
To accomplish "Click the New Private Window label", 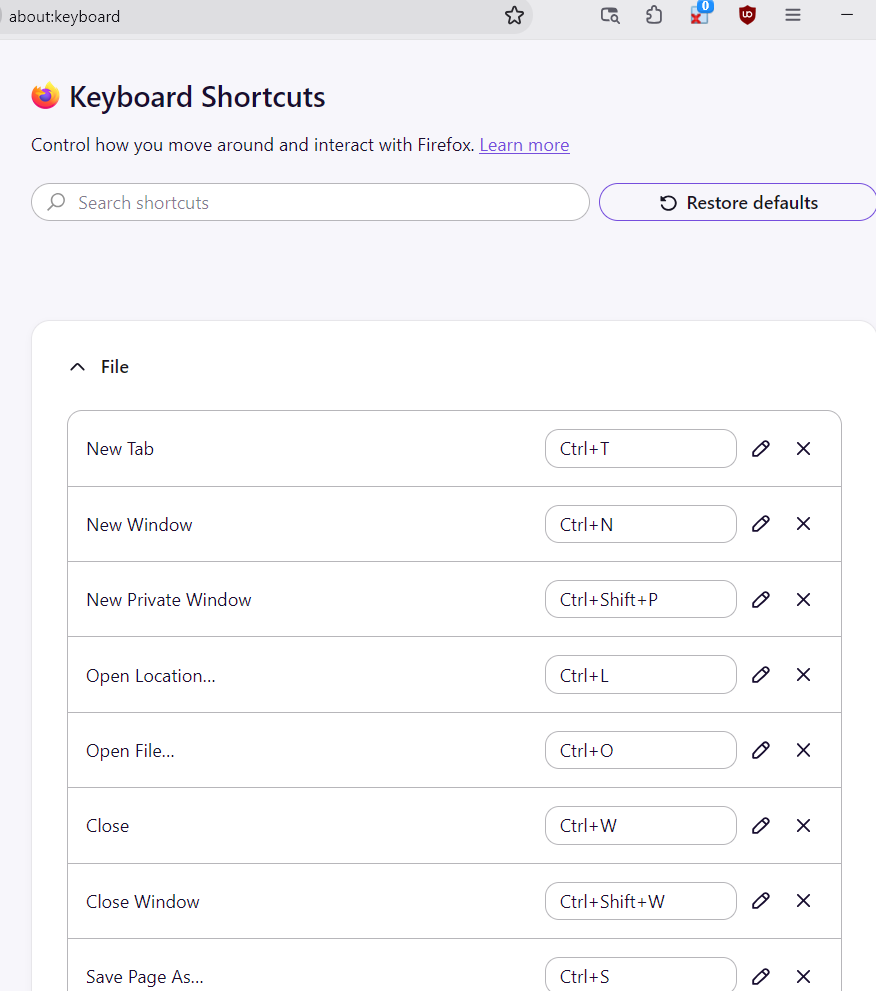I will tap(169, 600).
